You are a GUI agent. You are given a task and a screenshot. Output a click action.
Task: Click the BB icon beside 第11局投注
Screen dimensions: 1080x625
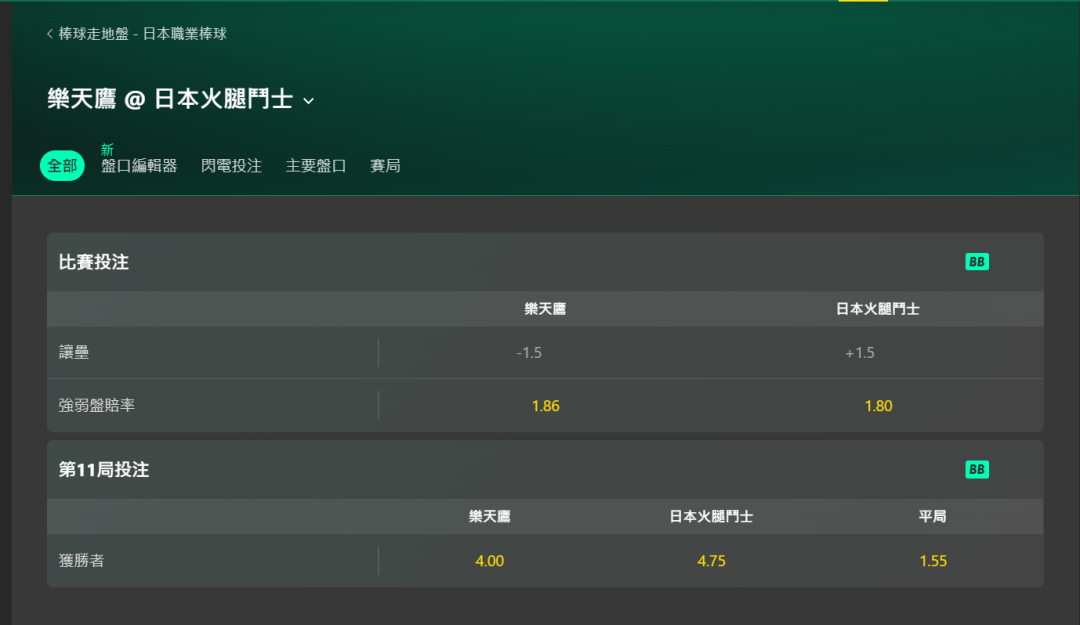tap(977, 469)
